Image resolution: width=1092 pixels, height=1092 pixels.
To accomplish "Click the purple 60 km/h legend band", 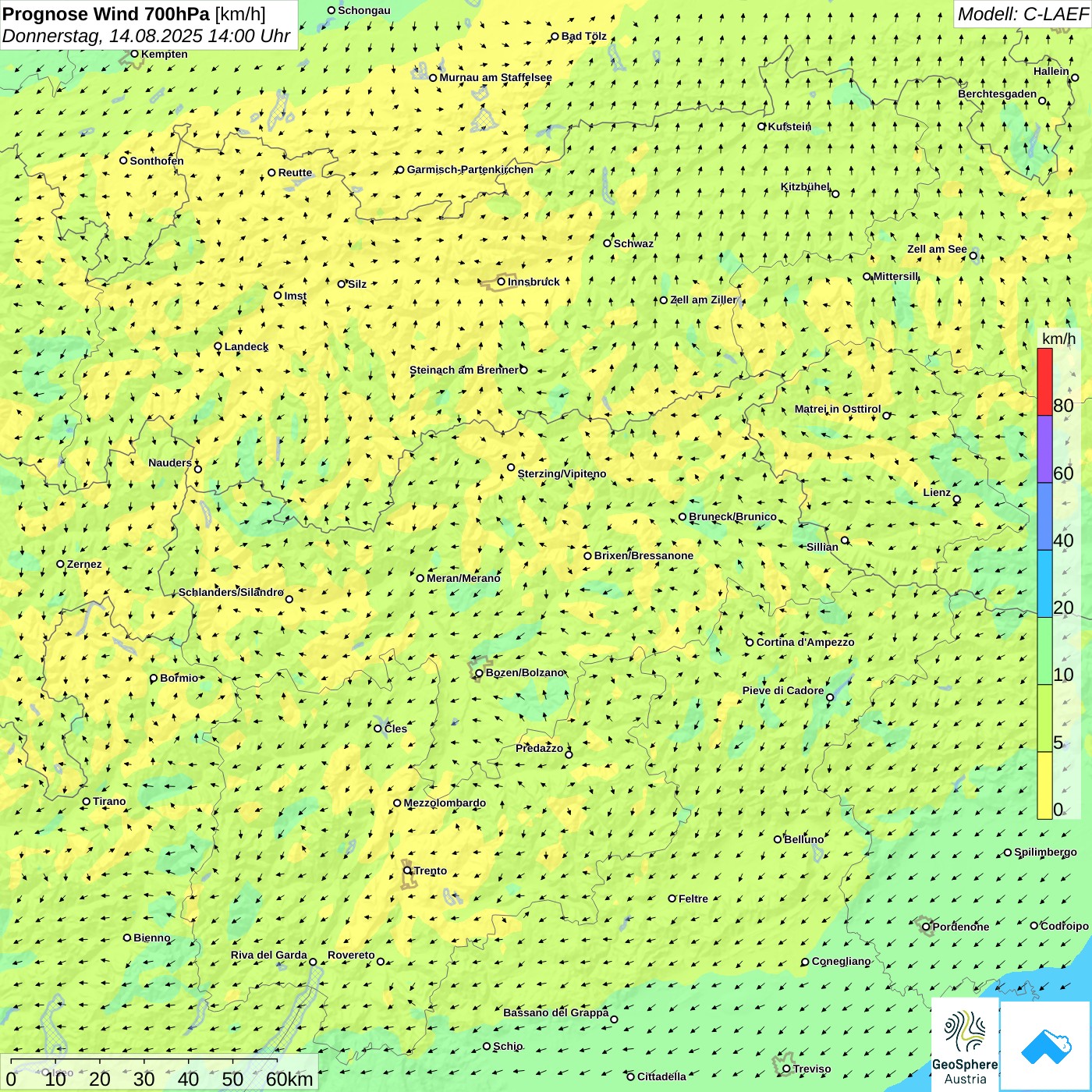I will click(x=1044, y=448).
